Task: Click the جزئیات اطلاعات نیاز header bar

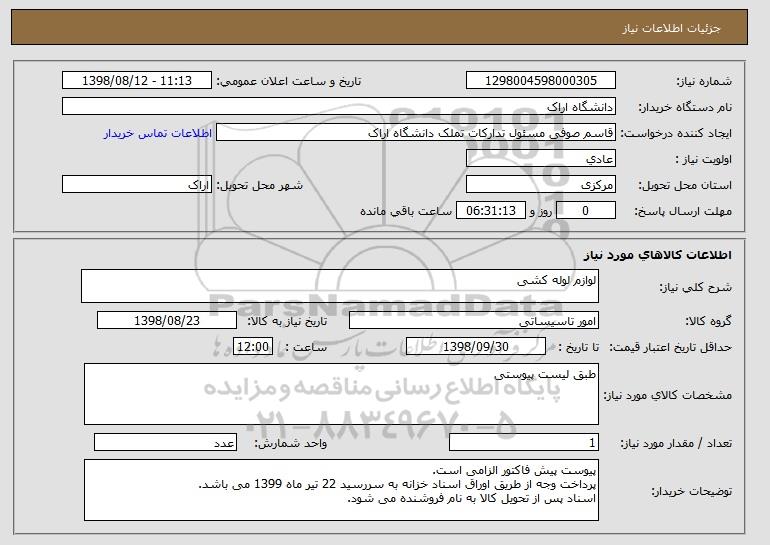Action: [x=379, y=27]
